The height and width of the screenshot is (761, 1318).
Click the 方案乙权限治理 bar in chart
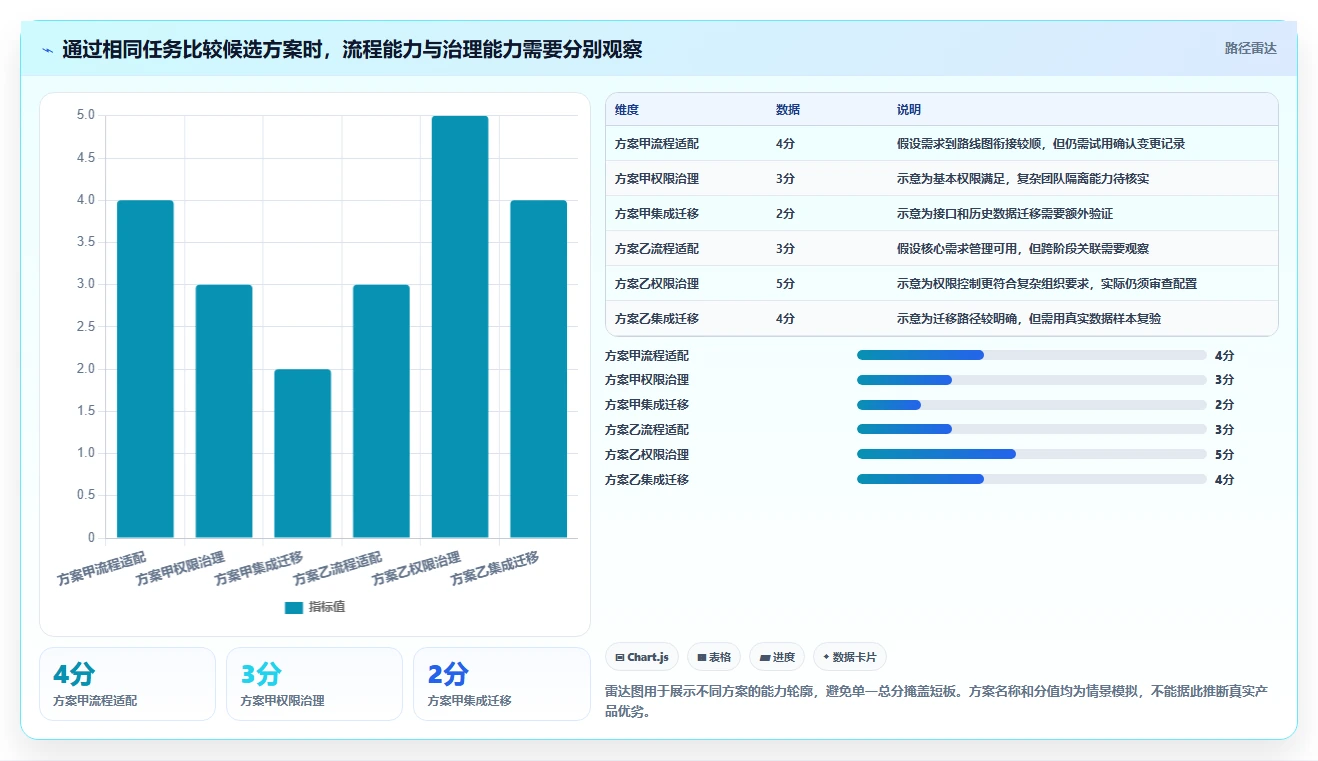460,327
